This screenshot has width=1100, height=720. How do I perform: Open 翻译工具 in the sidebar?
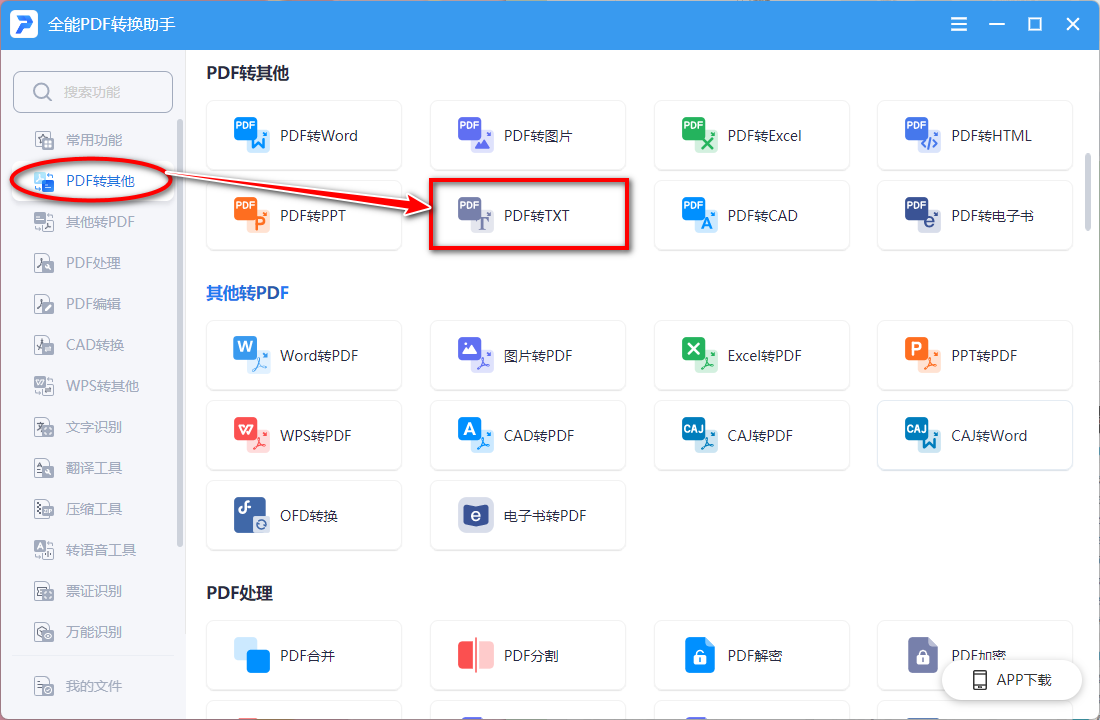click(x=93, y=468)
